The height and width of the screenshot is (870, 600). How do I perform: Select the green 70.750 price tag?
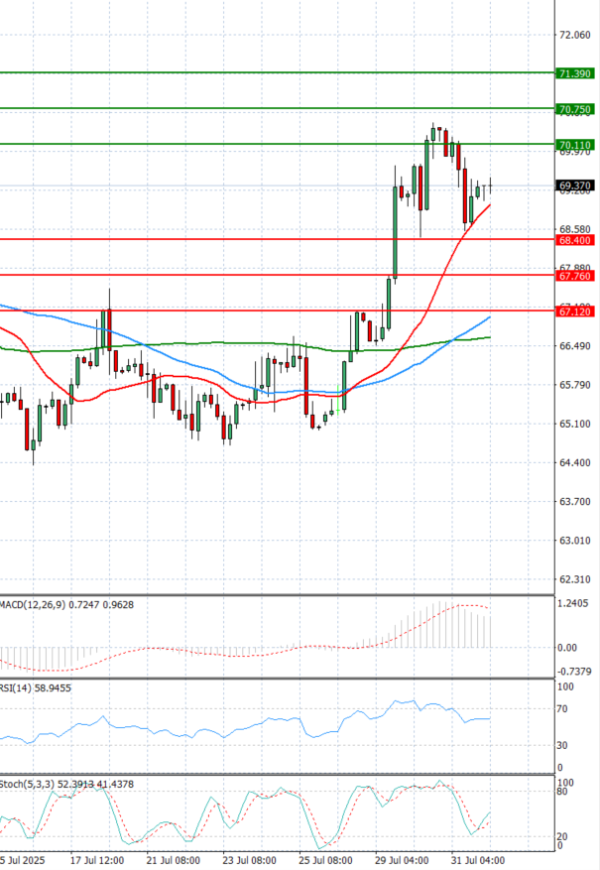pyautogui.click(x=574, y=109)
